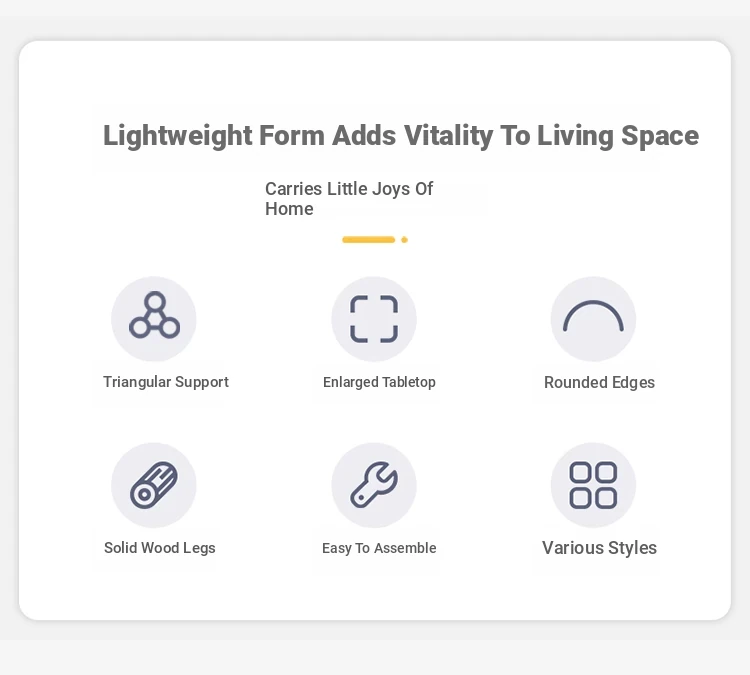
Task: Select the Rounded Edges text label
Action: (599, 382)
